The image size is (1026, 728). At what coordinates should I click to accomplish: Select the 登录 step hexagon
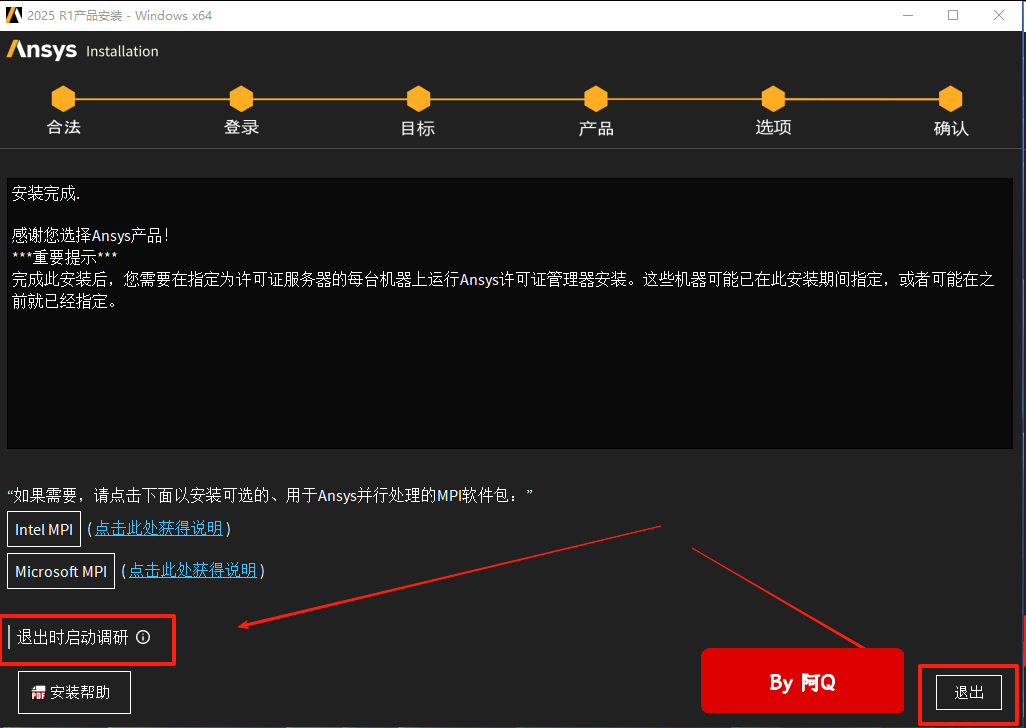[241, 99]
